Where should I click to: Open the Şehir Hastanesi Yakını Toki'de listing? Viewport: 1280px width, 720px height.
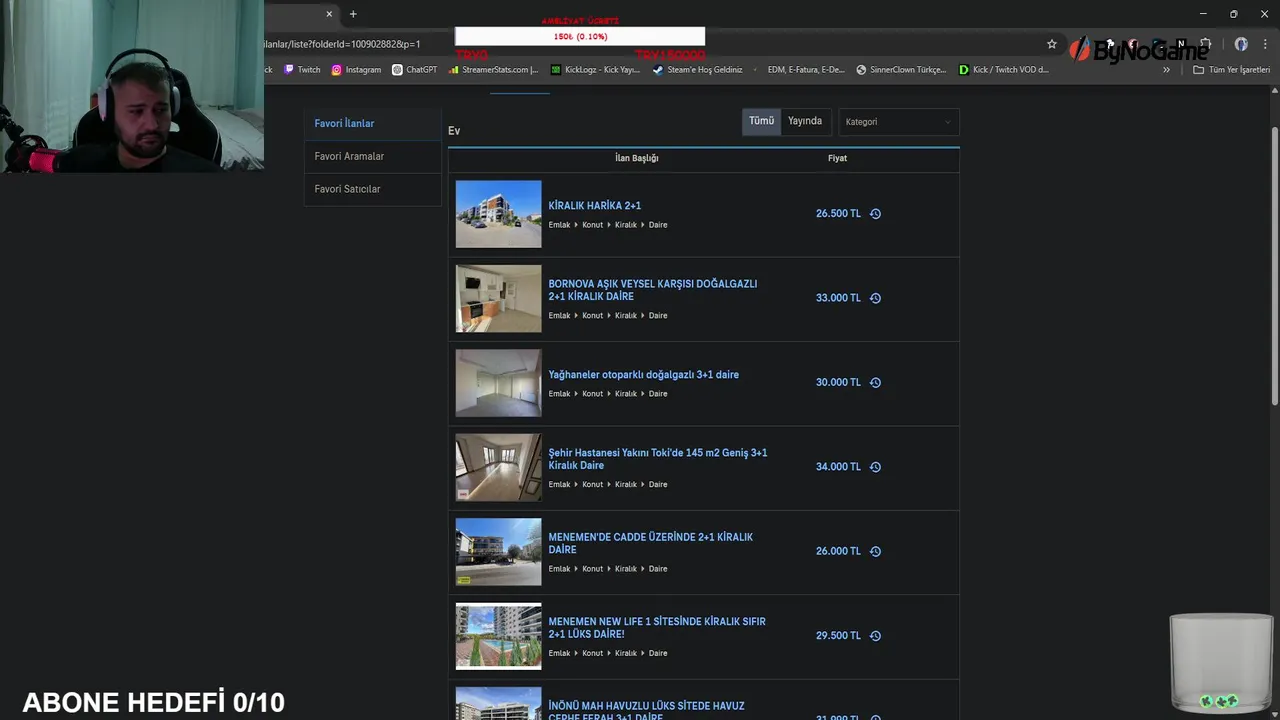[x=657, y=459]
